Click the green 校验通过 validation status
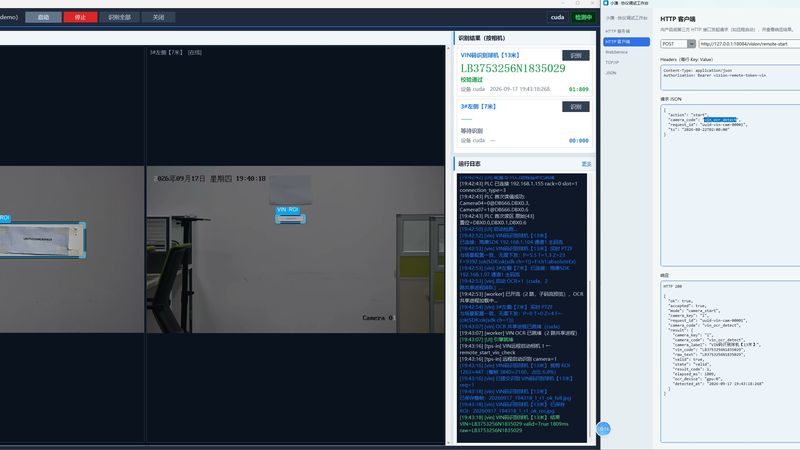The image size is (800, 450). (x=471, y=80)
